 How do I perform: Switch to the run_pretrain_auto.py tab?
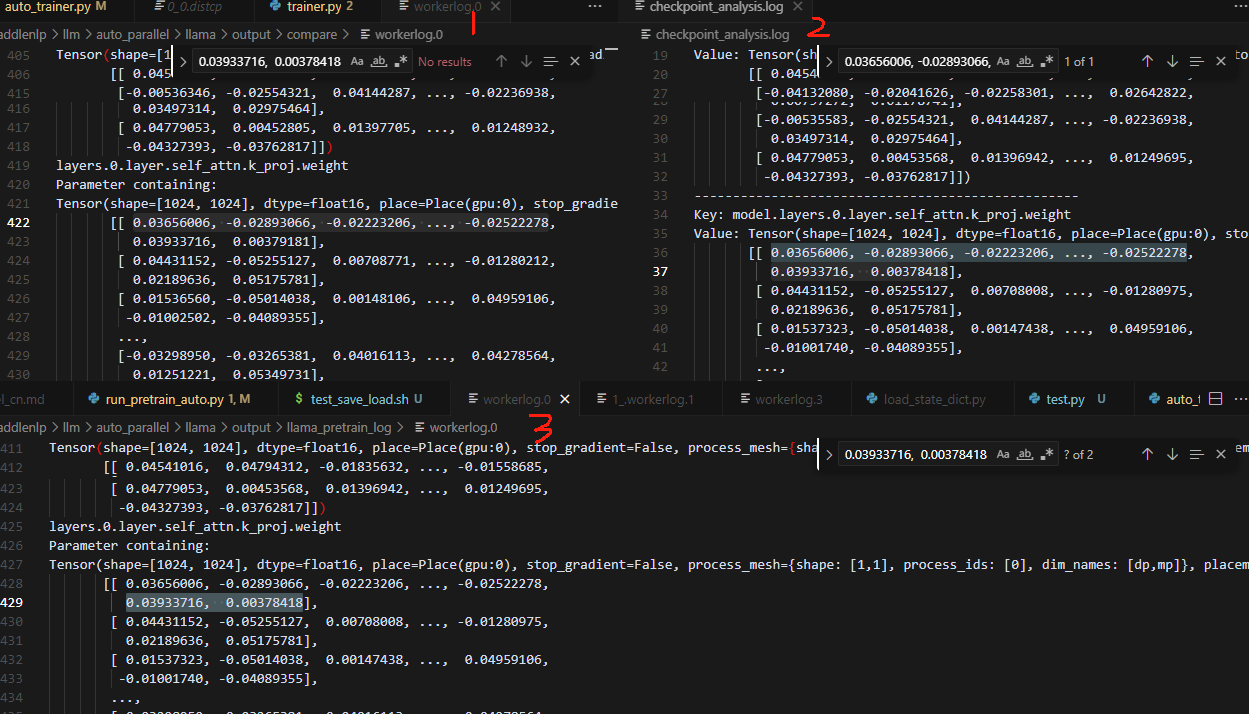pos(163,399)
